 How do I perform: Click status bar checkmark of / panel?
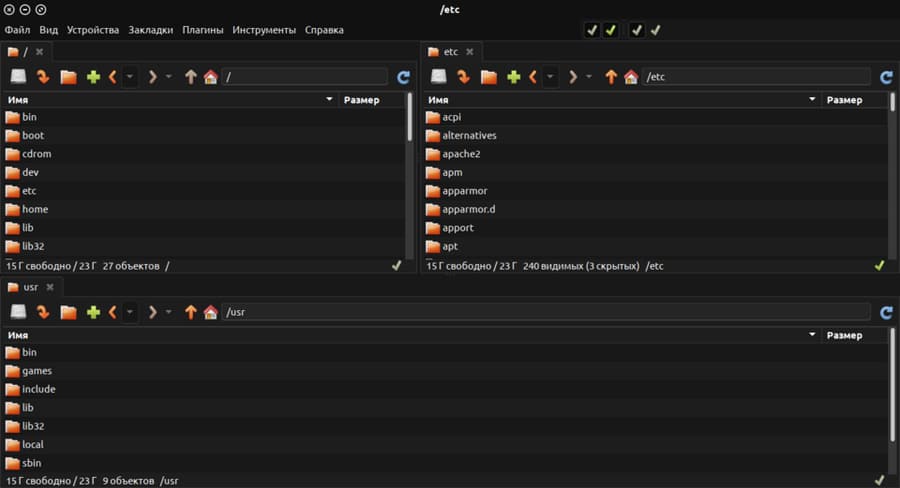click(396, 265)
